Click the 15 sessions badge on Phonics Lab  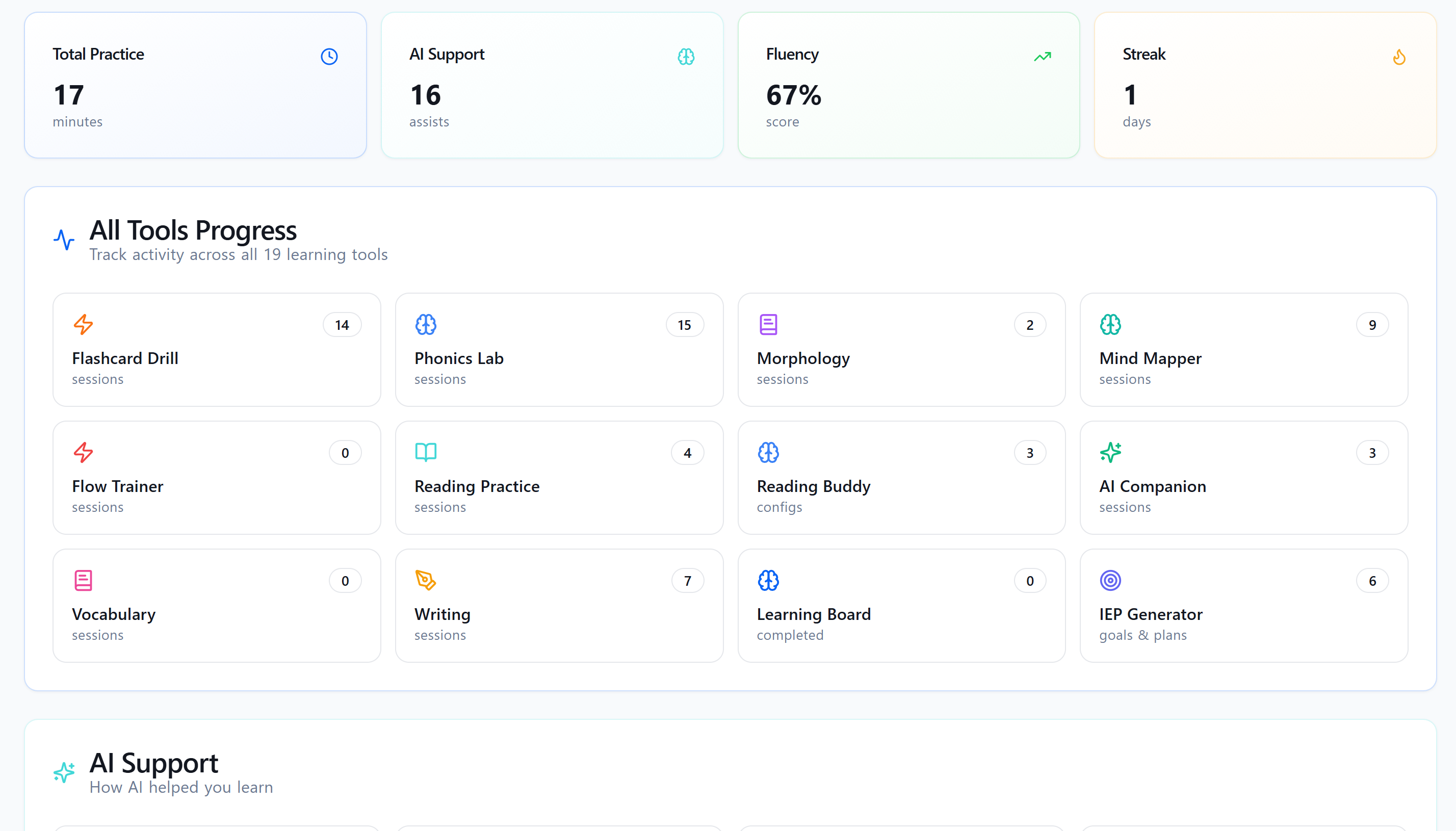pos(684,325)
